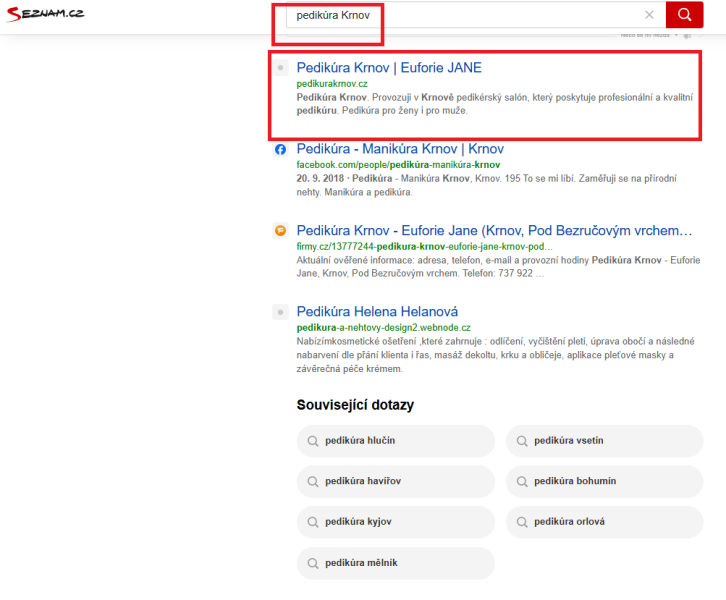726x600 pixels.
Task: Click the magnifier icon in pedikúra vsetín chip
Action: tap(522, 441)
